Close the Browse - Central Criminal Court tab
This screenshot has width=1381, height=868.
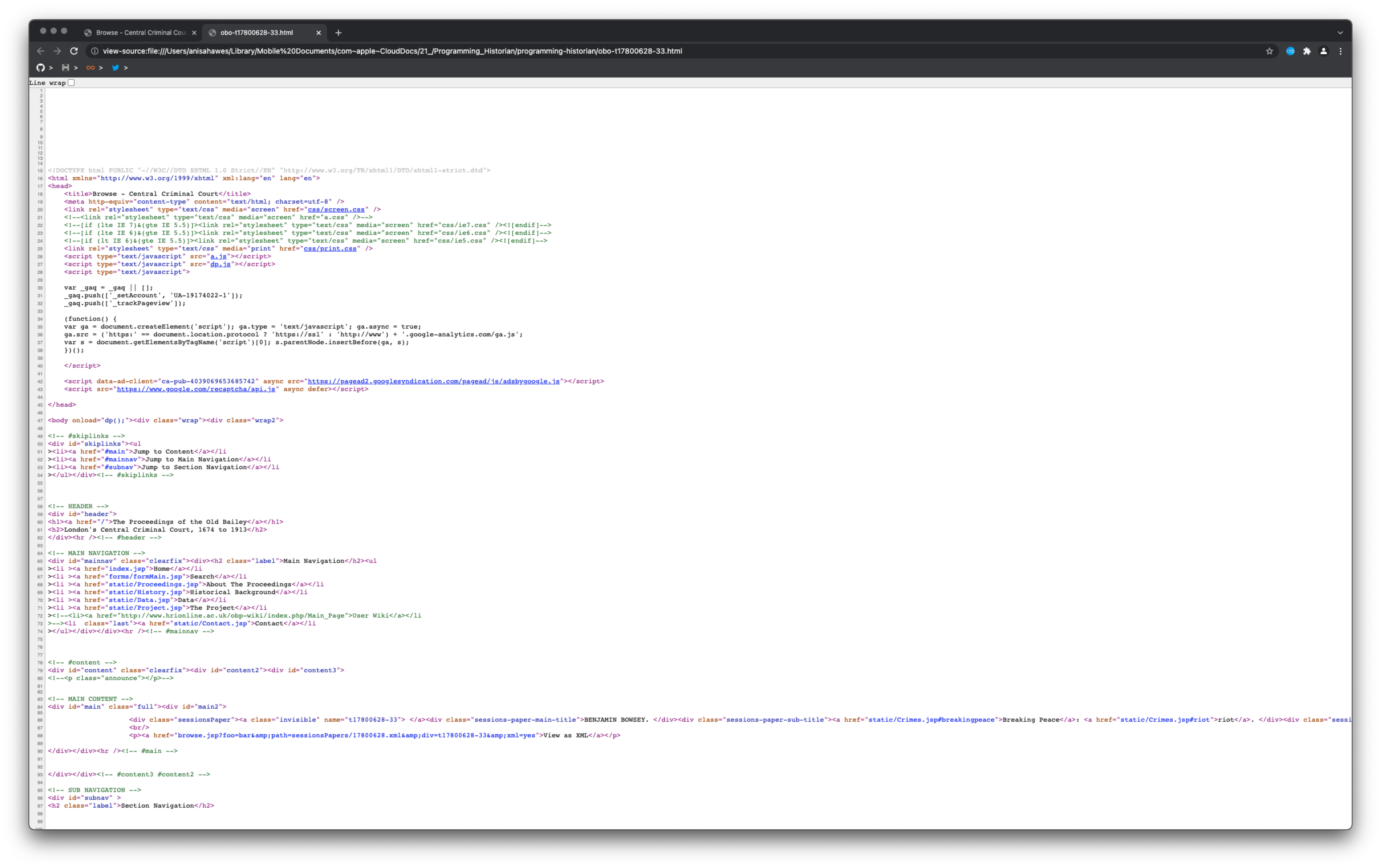(x=194, y=33)
